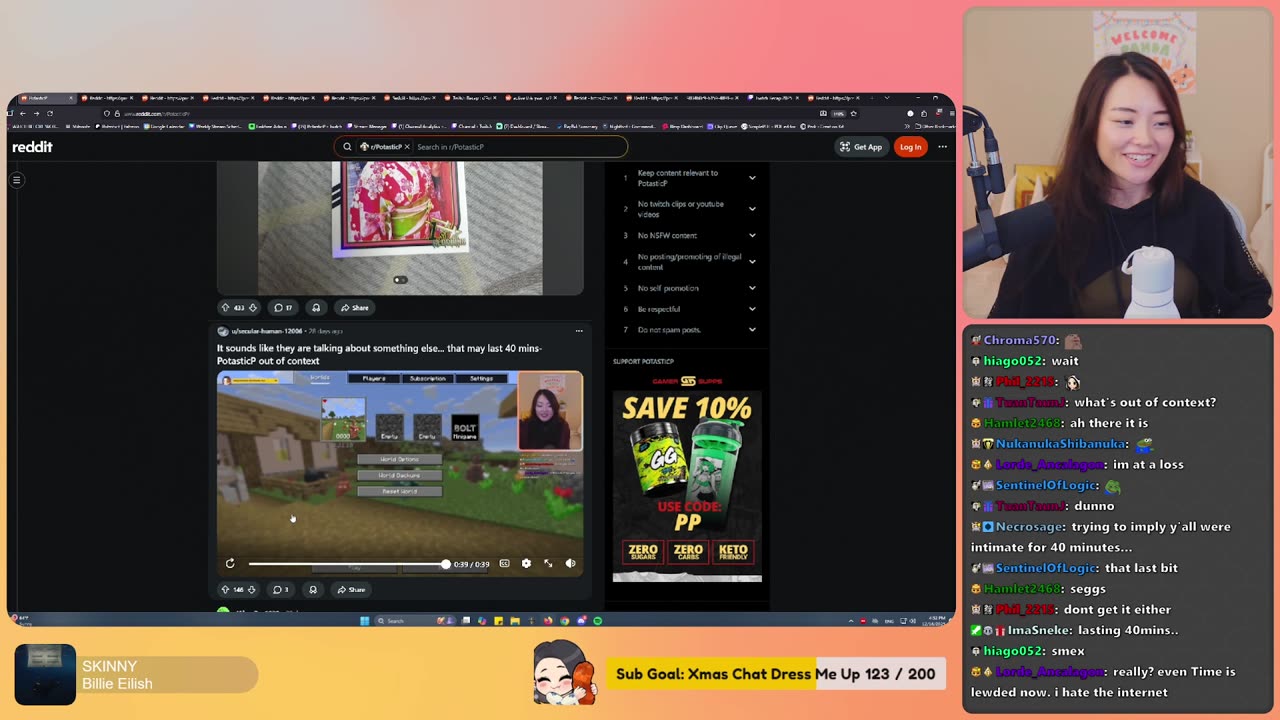1280x720 pixels.
Task: Open the 17 comments on kimono post
Action: click(x=283, y=307)
